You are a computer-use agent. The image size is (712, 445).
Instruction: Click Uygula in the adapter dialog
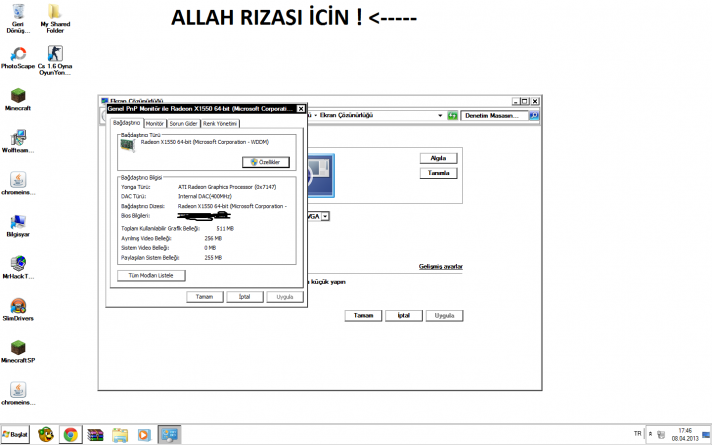point(285,297)
